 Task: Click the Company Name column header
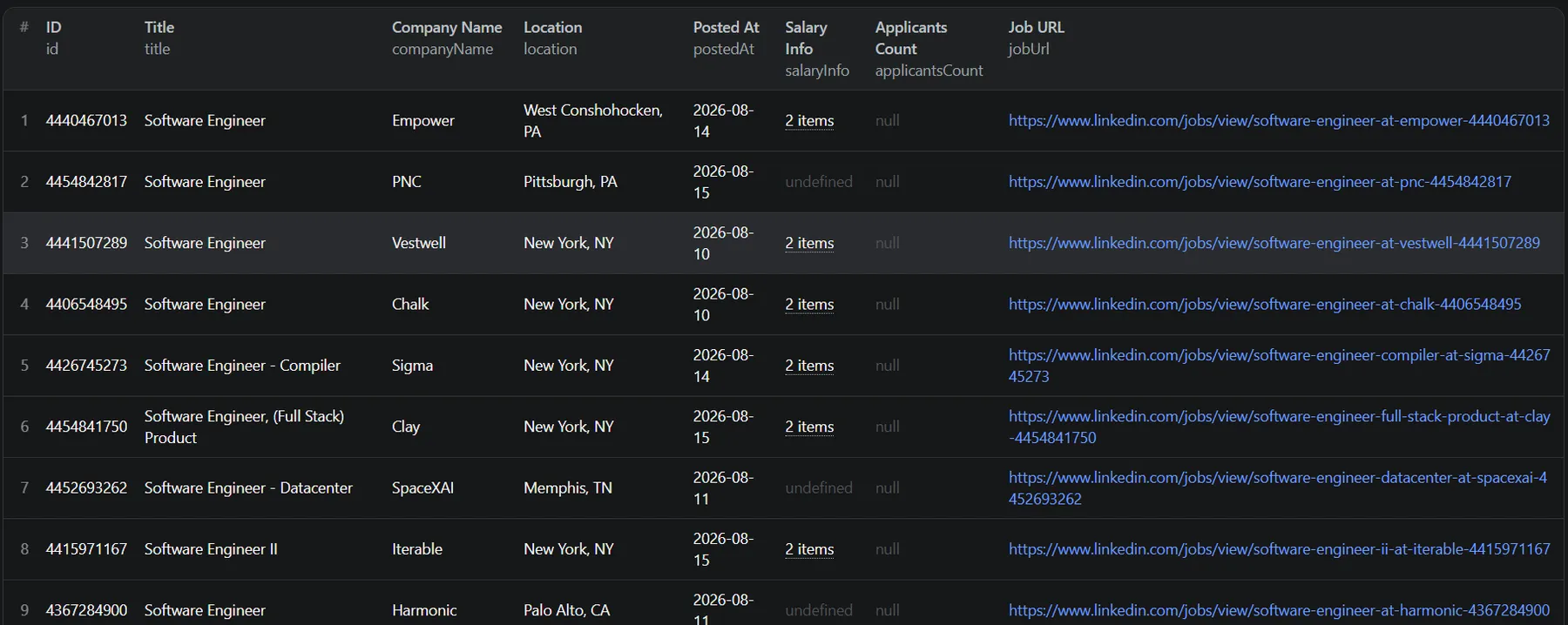coord(447,27)
